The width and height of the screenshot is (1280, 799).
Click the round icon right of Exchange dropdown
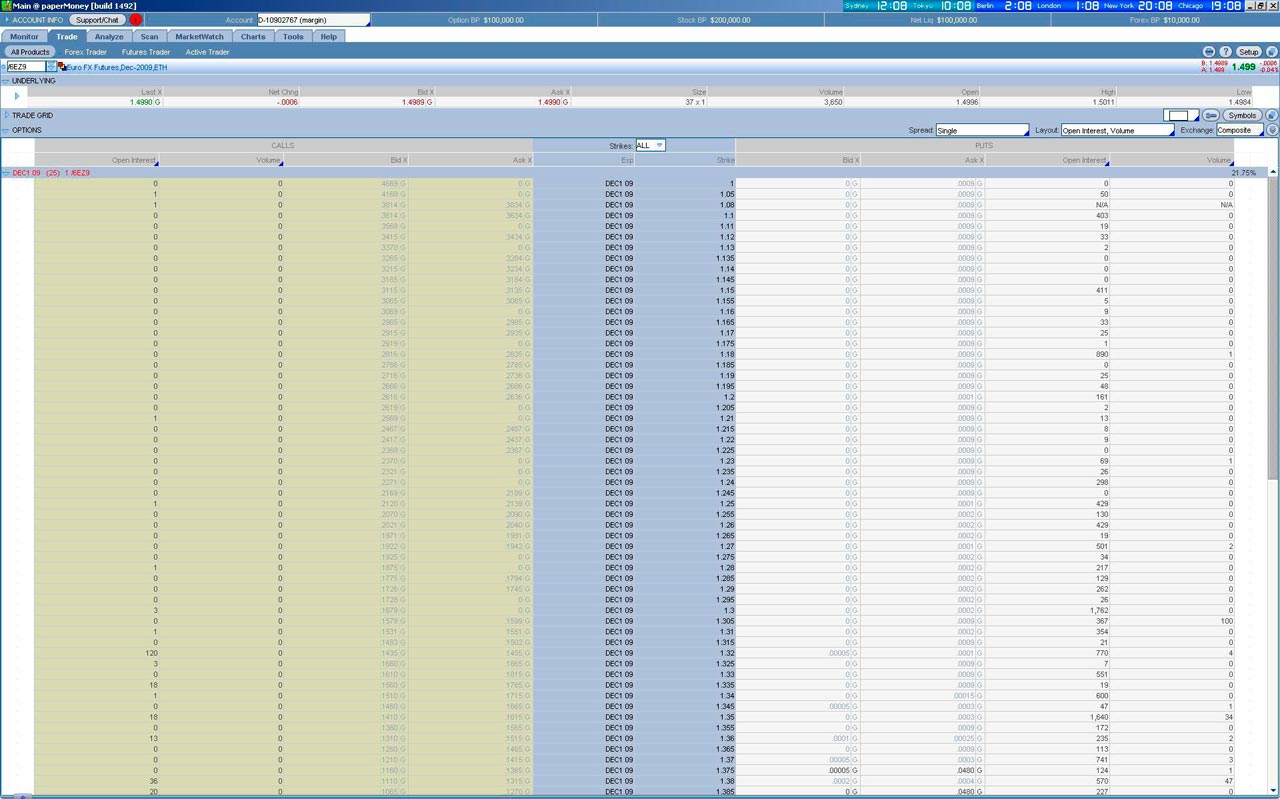tap(1272, 130)
